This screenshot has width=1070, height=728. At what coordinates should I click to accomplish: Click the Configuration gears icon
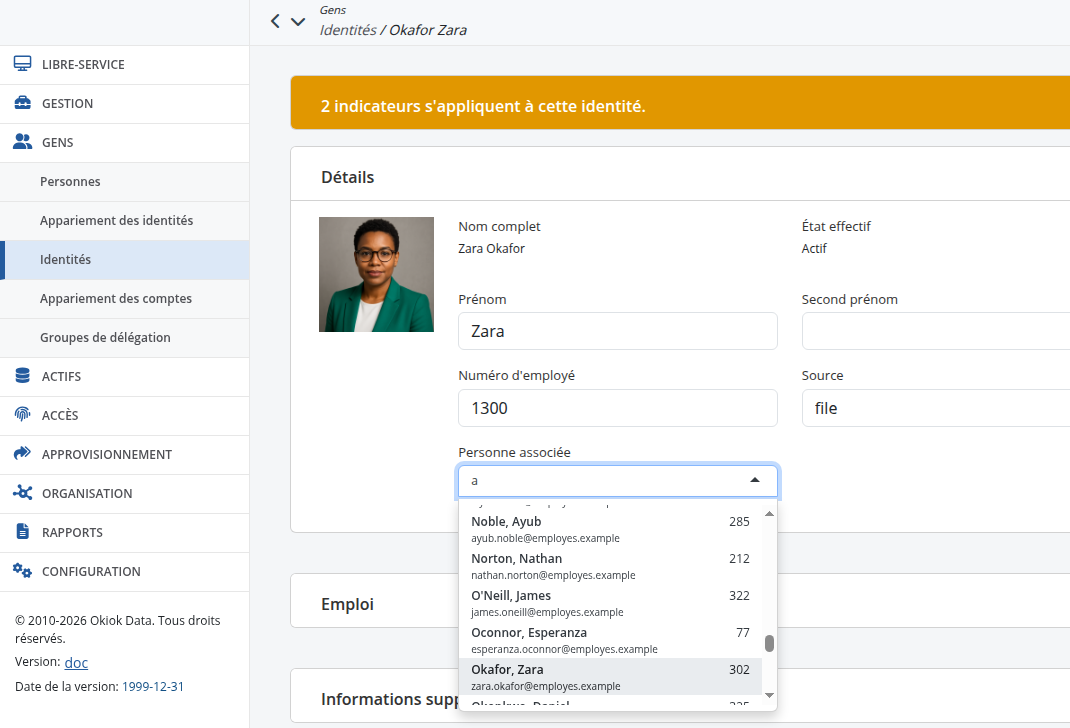point(23,570)
